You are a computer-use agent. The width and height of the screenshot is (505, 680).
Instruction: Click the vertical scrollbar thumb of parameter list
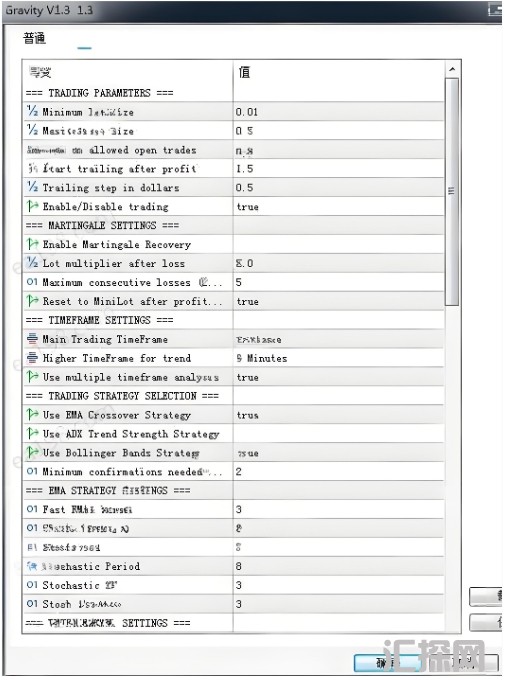click(452, 191)
